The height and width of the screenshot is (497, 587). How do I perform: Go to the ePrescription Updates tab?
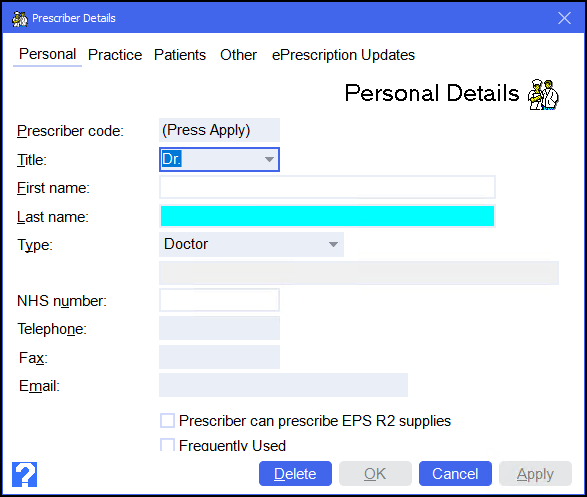pyautogui.click(x=343, y=55)
